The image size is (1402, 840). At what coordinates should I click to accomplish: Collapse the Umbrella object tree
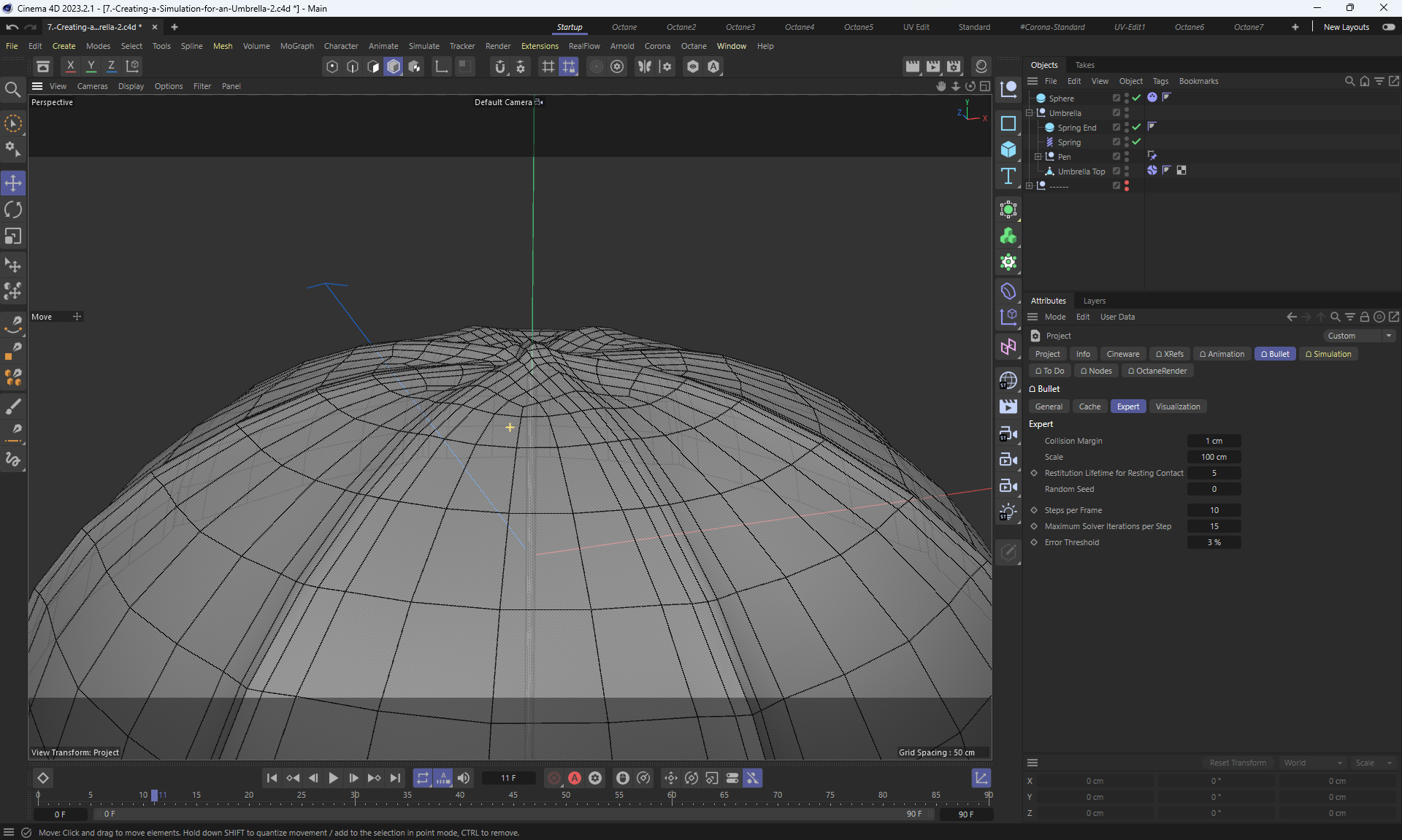pyautogui.click(x=1029, y=113)
